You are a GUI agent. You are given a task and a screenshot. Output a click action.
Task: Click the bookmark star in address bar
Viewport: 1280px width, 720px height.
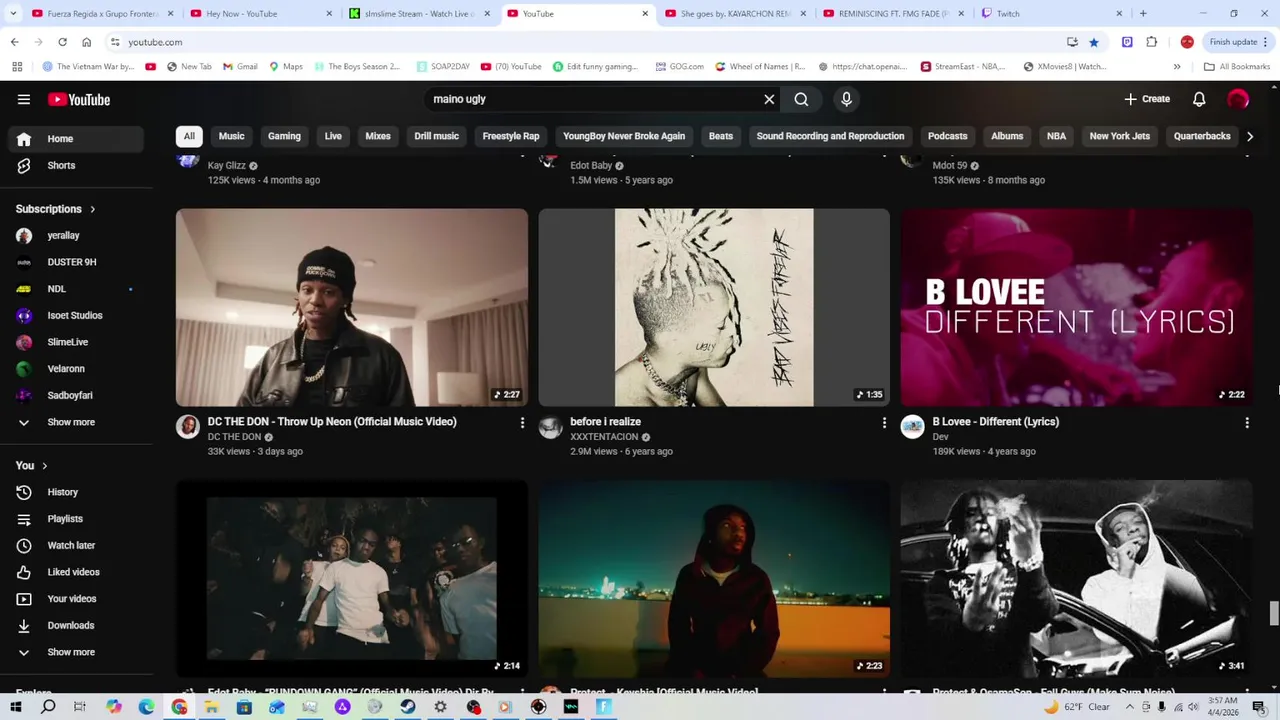[1094, 42]
